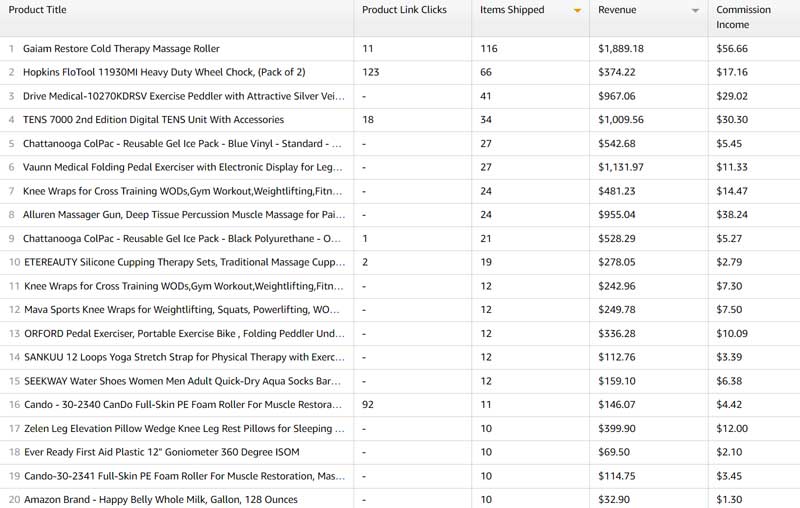This screenshot has height=508, width=800.
Task: Select Cando-30-2341 Foam Roller title
Action: [184, 475]
